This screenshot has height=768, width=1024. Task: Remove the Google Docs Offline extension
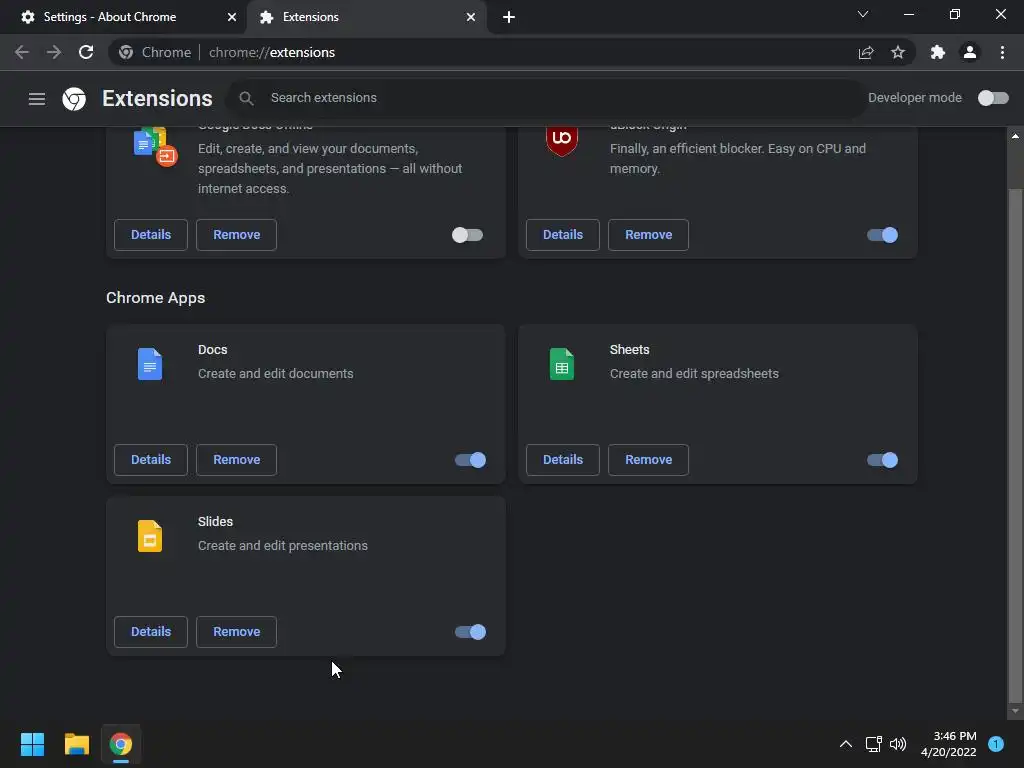click(x=236, y=235)
